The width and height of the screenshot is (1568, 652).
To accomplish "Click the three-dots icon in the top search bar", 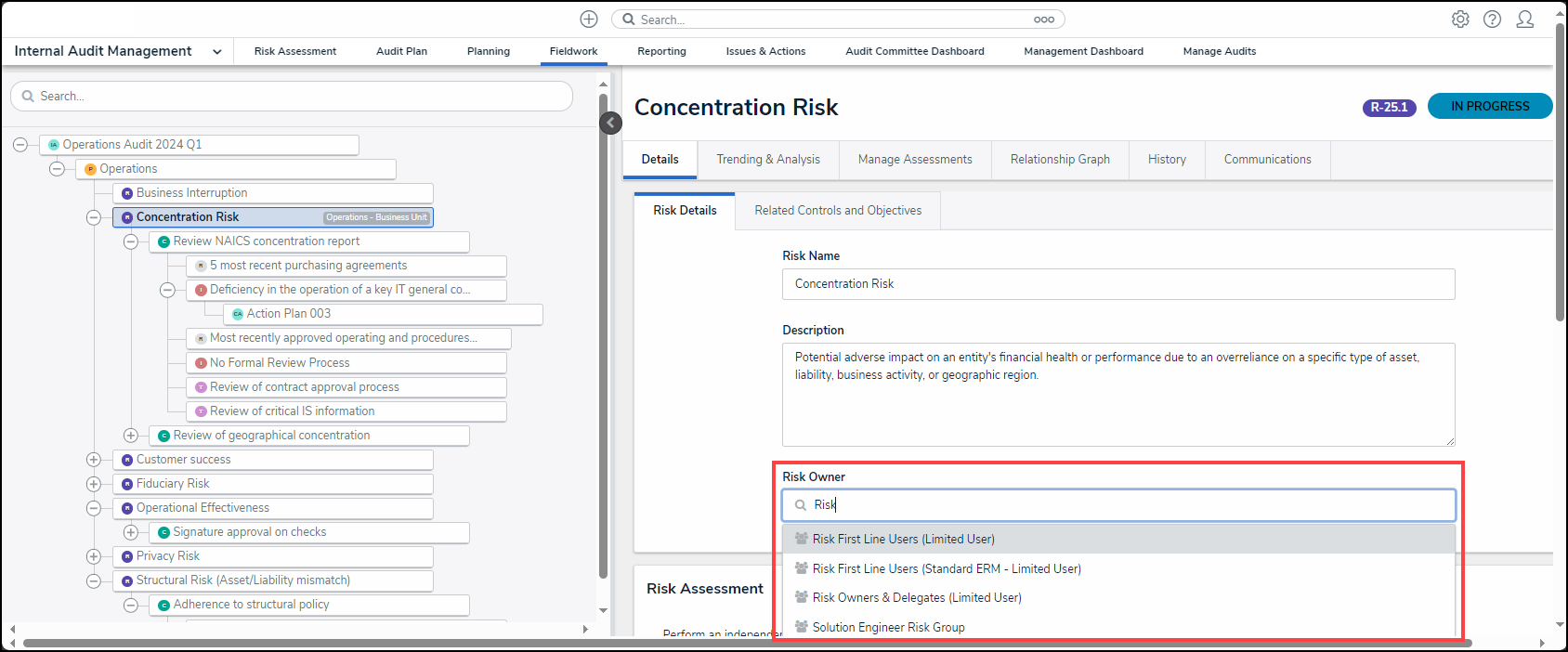I will 1044,20.
